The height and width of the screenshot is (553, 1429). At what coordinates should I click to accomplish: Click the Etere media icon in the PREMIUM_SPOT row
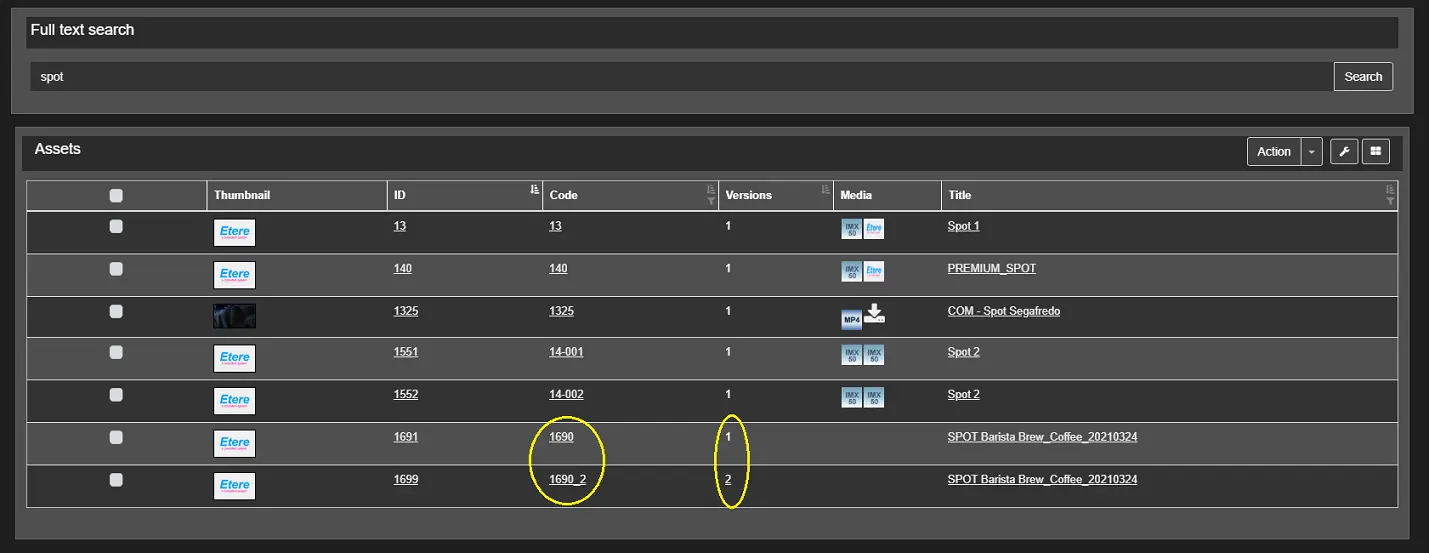click(874, 271)
